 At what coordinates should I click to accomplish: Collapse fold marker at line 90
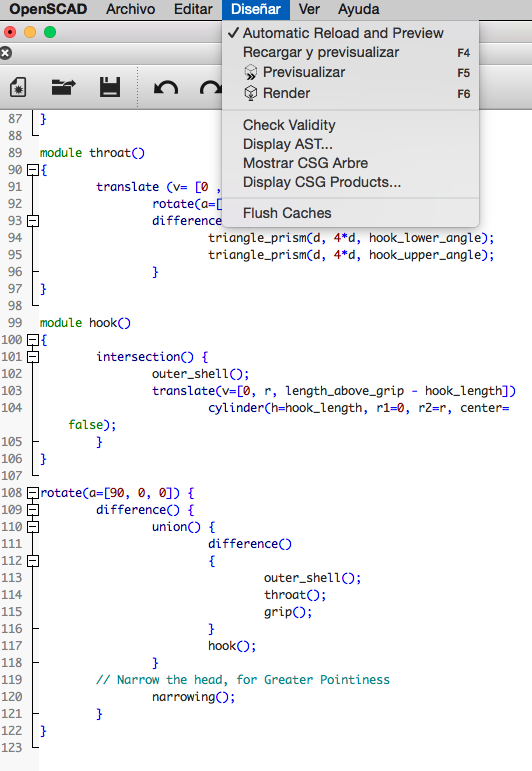[33, 170]
